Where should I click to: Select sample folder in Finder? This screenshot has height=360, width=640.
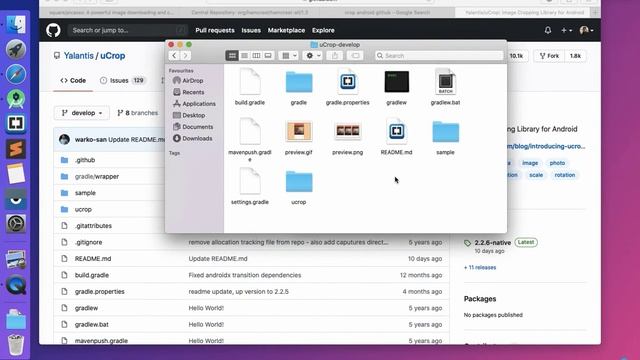coord(445,136)
